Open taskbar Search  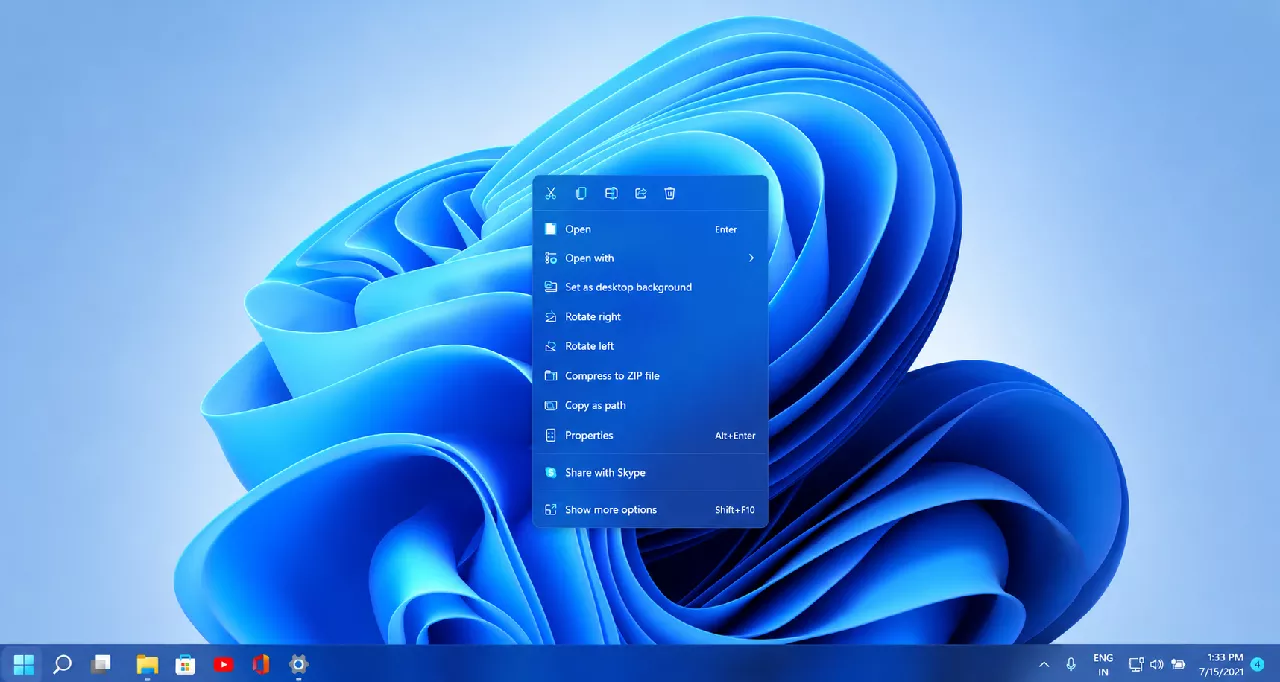[x=62, y=664]
